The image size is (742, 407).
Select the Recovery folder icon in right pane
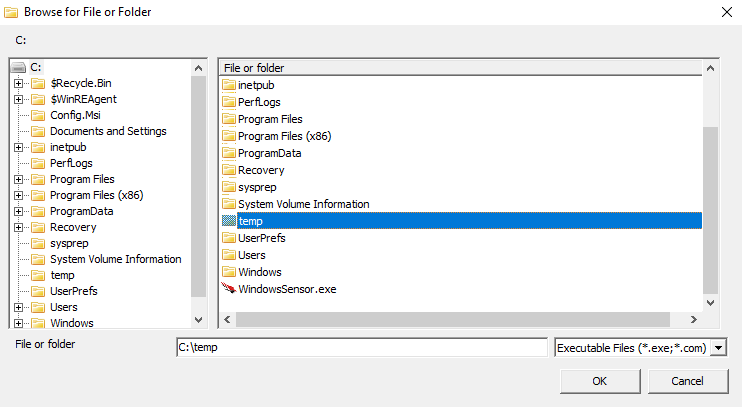(229, 170)
